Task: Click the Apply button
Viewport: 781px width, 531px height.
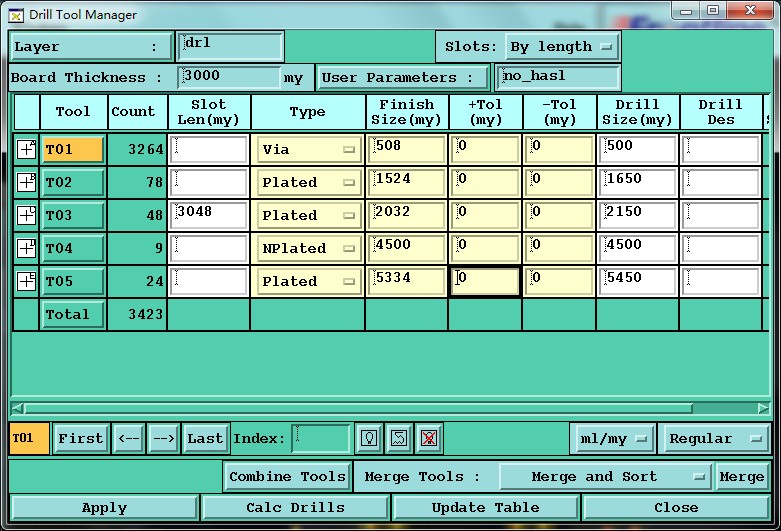Action: [104, 508]
